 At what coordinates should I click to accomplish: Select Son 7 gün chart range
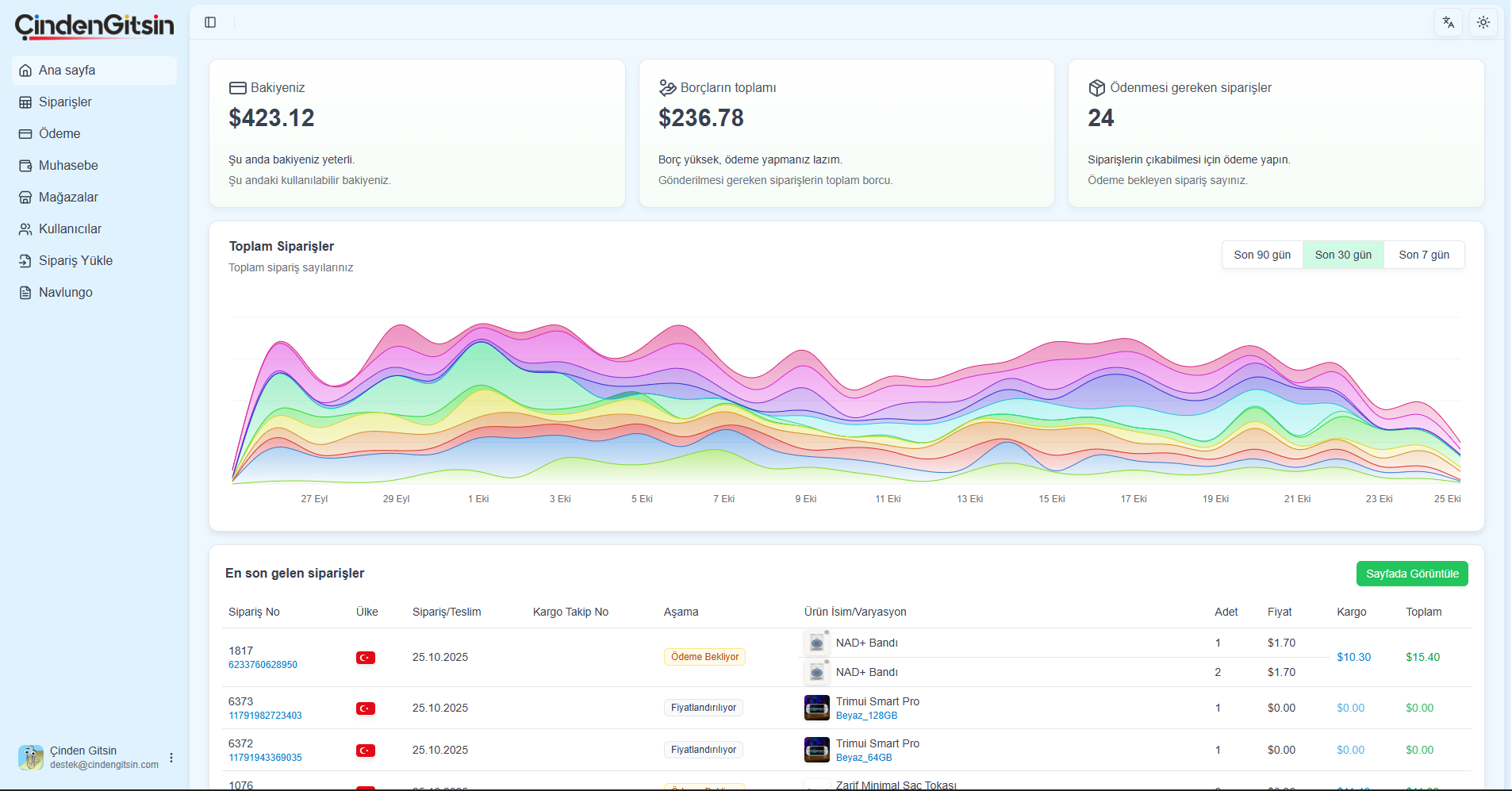1423,255
